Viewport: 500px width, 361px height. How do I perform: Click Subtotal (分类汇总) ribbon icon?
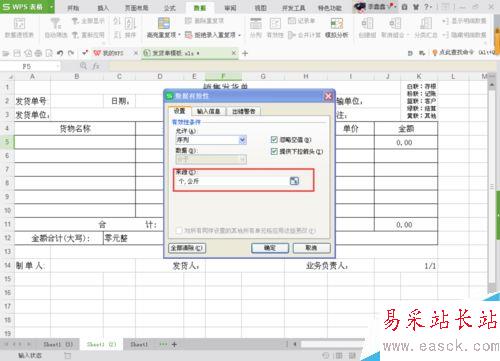pos(426,24)
